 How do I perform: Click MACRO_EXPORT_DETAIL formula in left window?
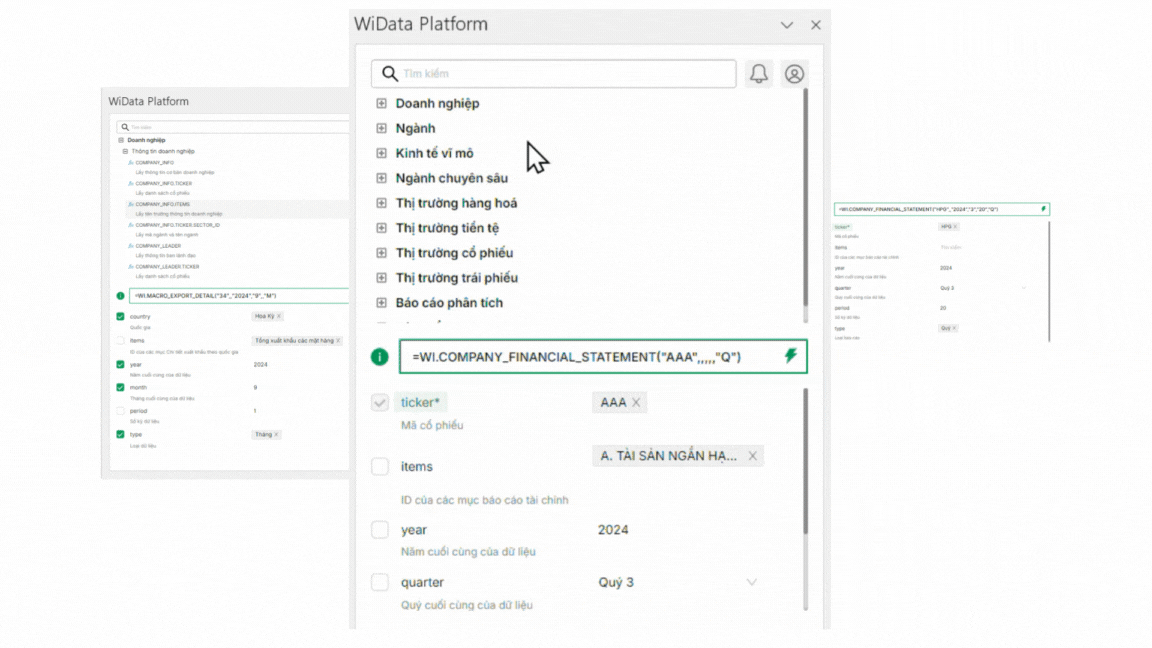click(240, 296)
